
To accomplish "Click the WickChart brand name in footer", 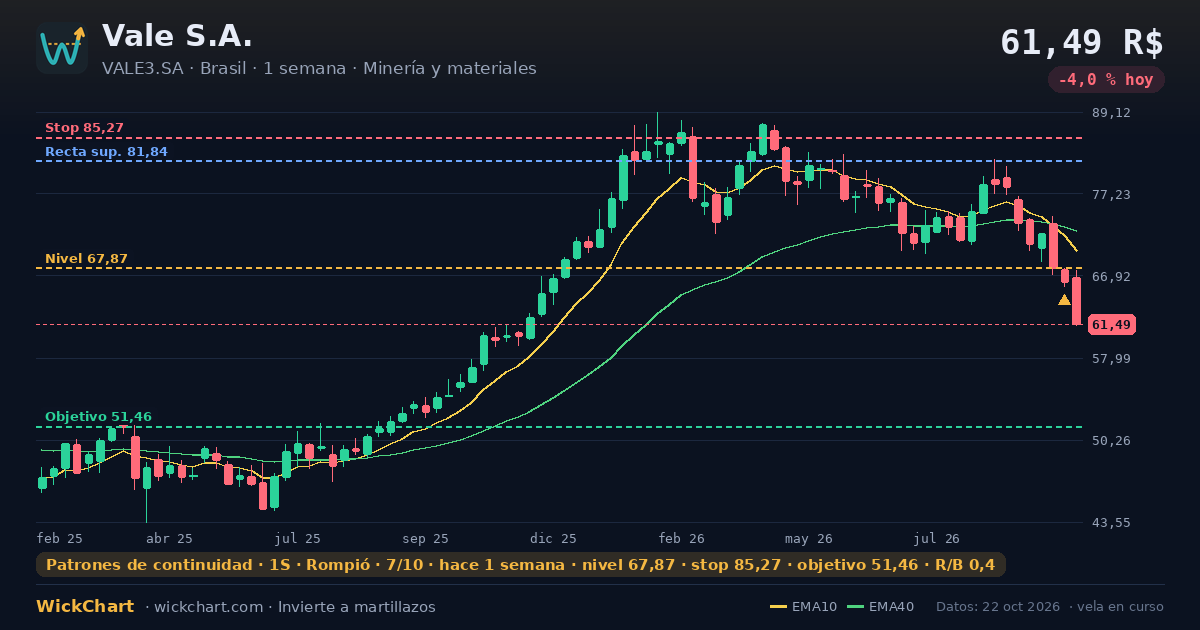I will pyautogui.click(x=85, y=607).
